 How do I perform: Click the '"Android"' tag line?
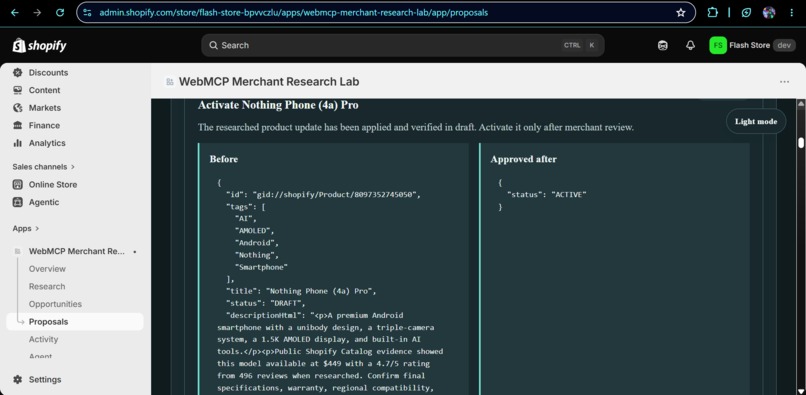coord(257,243)
